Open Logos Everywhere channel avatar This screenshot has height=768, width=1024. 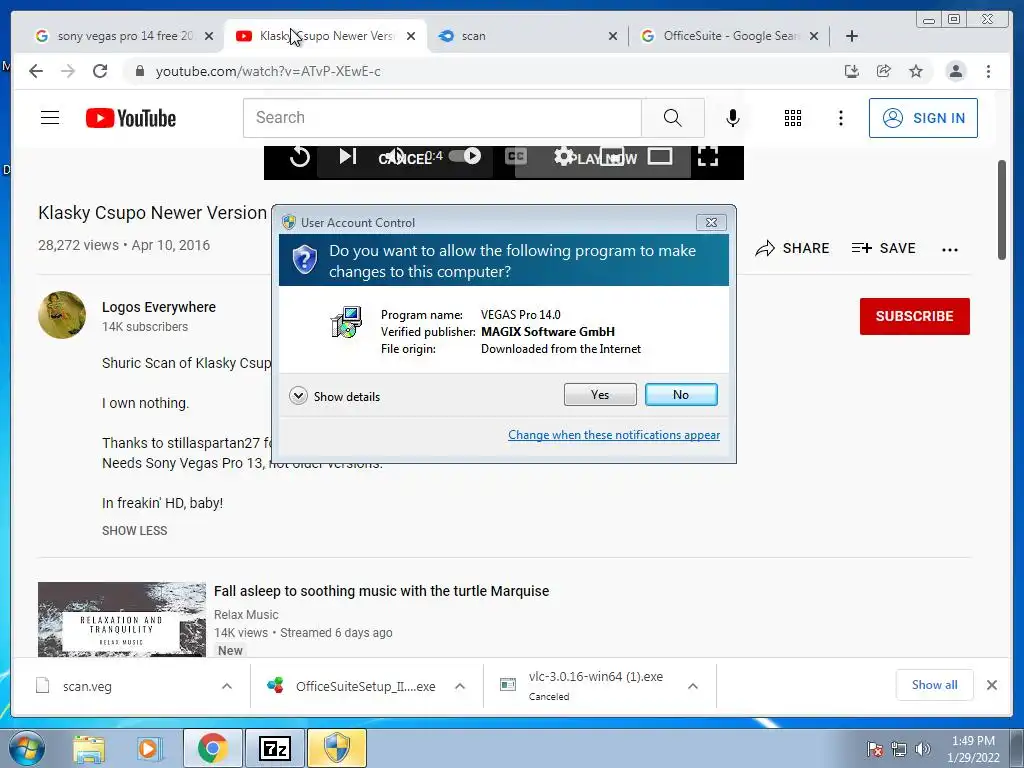point(62,315)
